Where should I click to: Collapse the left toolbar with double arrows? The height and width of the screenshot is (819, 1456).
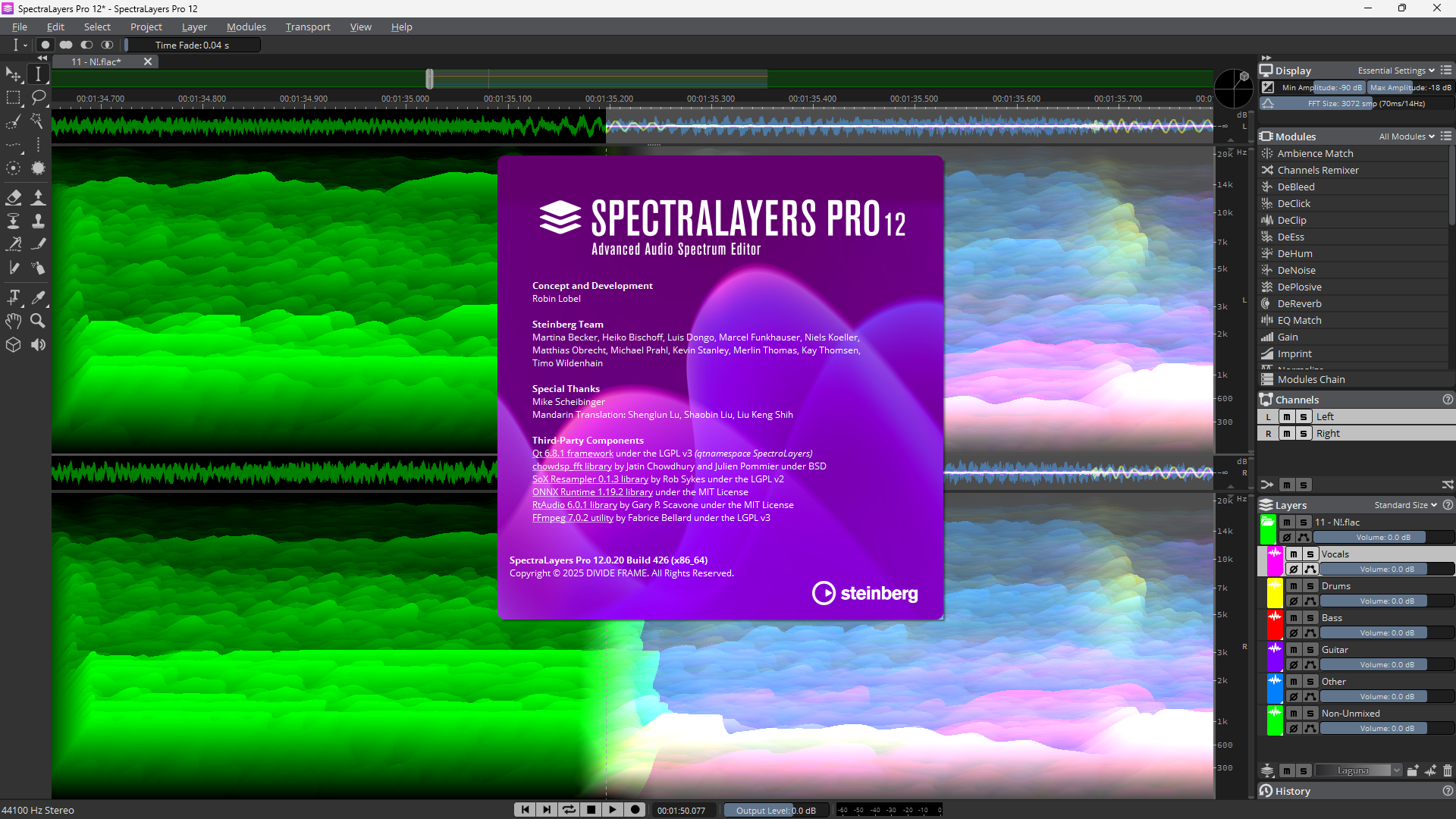[x=42, y=58]
